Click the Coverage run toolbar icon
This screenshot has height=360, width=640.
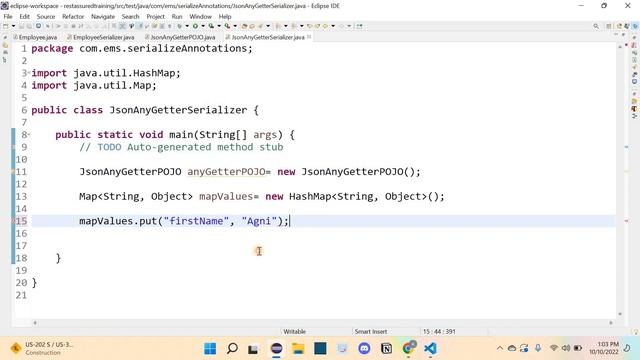pos(211,26)
